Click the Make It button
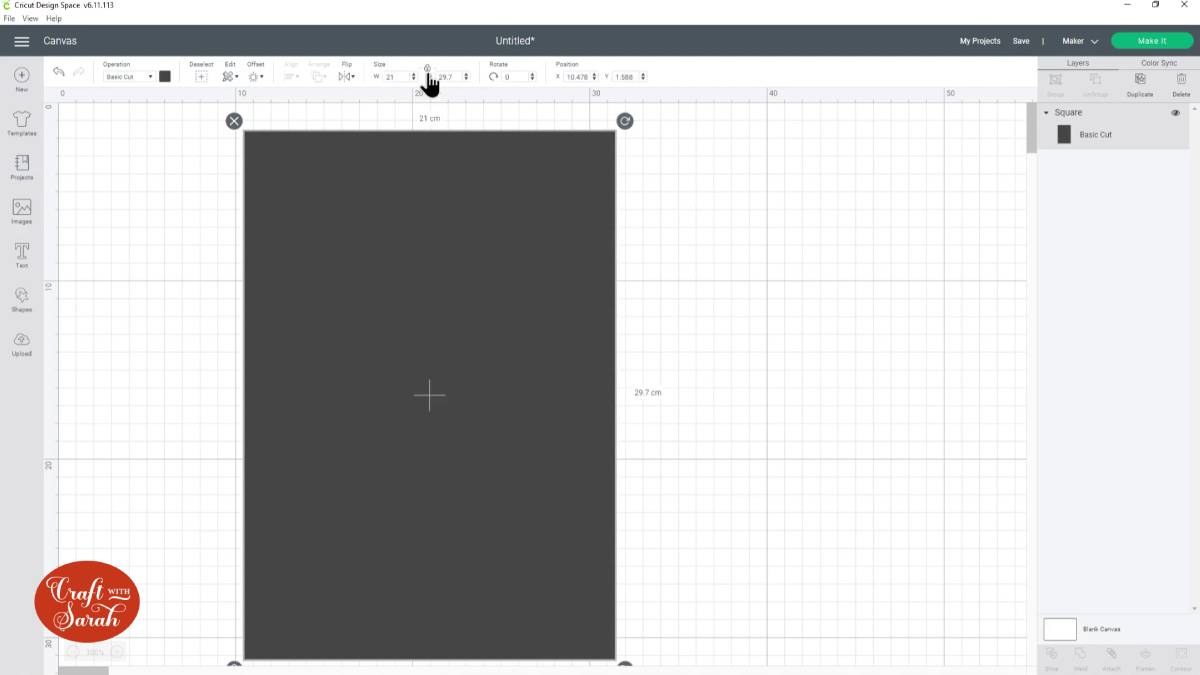The width and height of the screenshot is (1200, 675). click(x=1152, y=41)
